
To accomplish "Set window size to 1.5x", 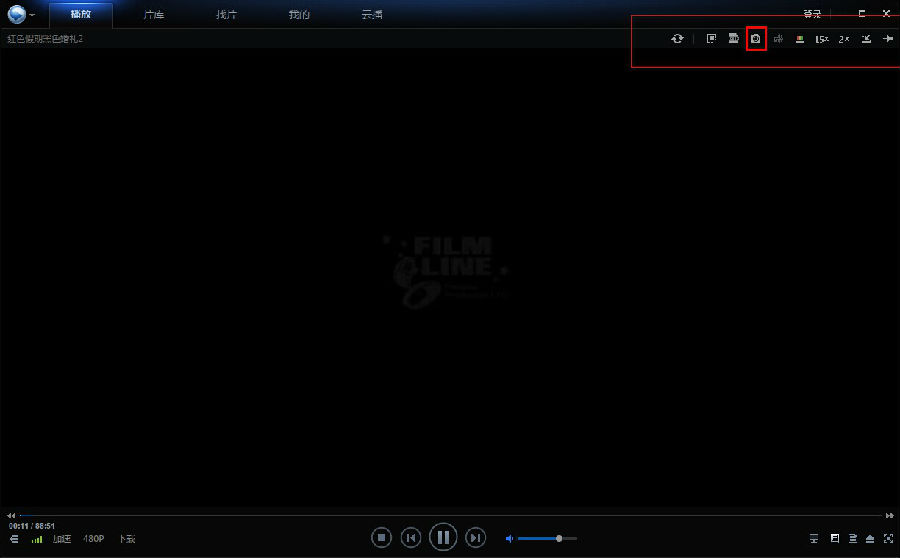I will (x=822, y=39).
